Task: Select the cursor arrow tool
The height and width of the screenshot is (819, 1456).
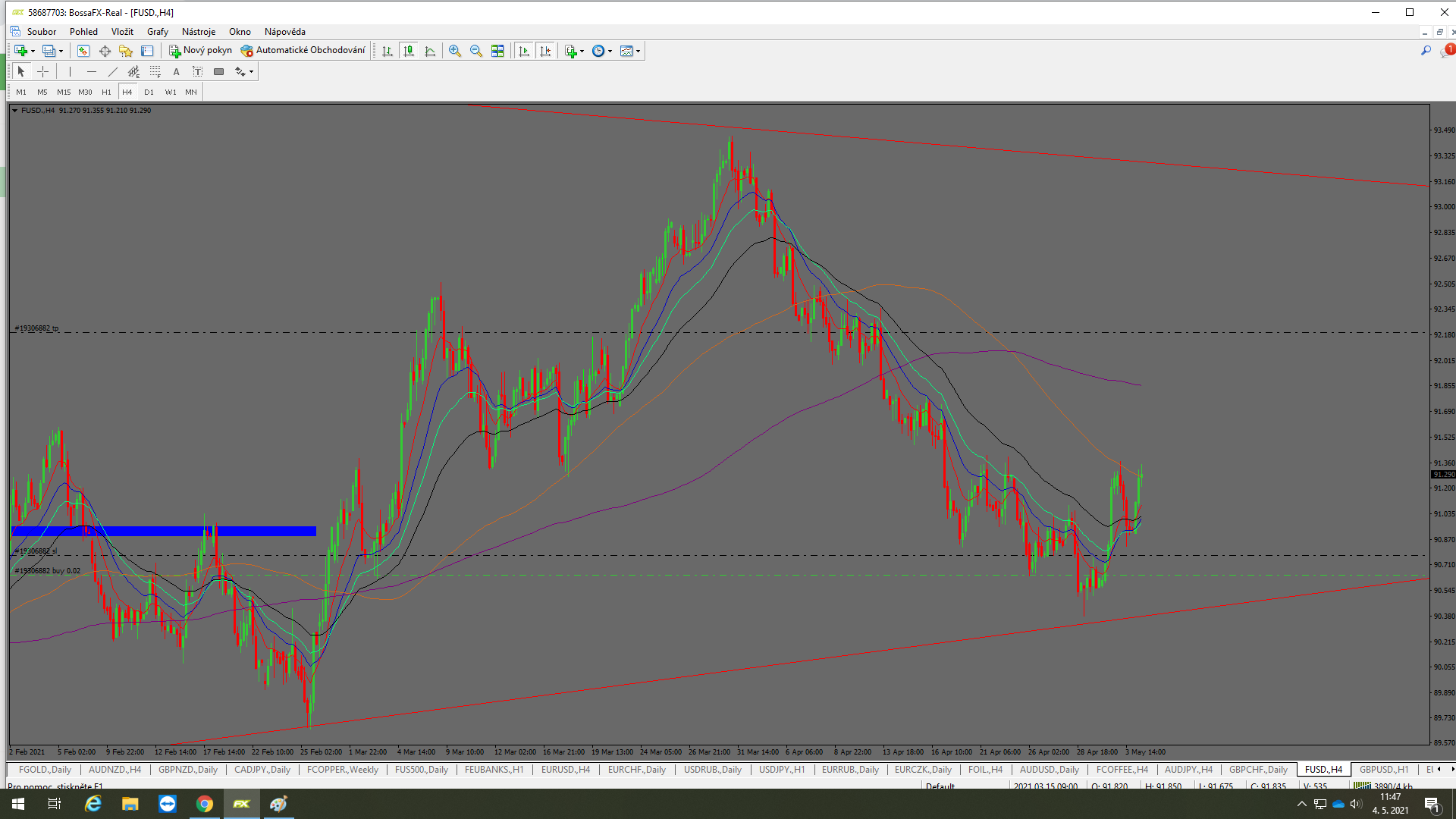Action: (21, 71)
